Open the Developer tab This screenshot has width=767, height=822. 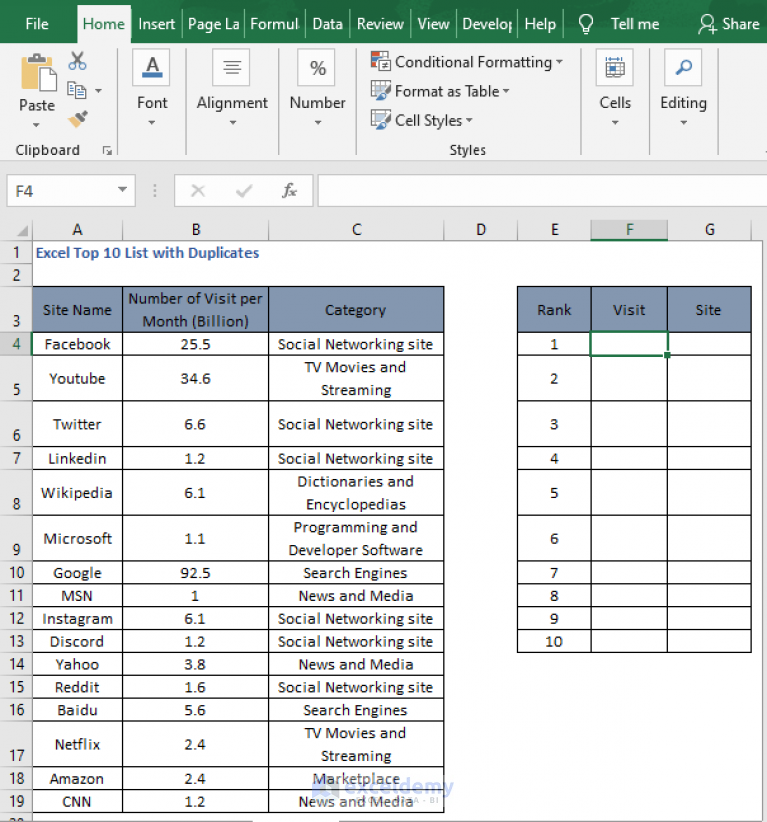tap(487, 24)
